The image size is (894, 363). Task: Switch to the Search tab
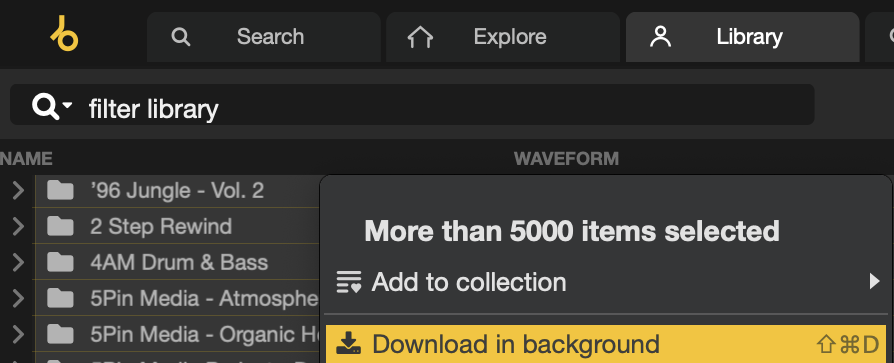[x=264, y=37]
